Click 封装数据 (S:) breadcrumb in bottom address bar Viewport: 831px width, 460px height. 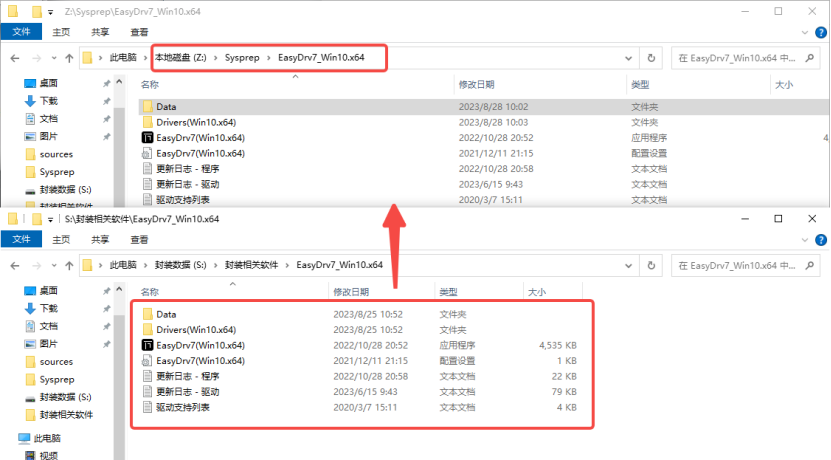point(181,265)
